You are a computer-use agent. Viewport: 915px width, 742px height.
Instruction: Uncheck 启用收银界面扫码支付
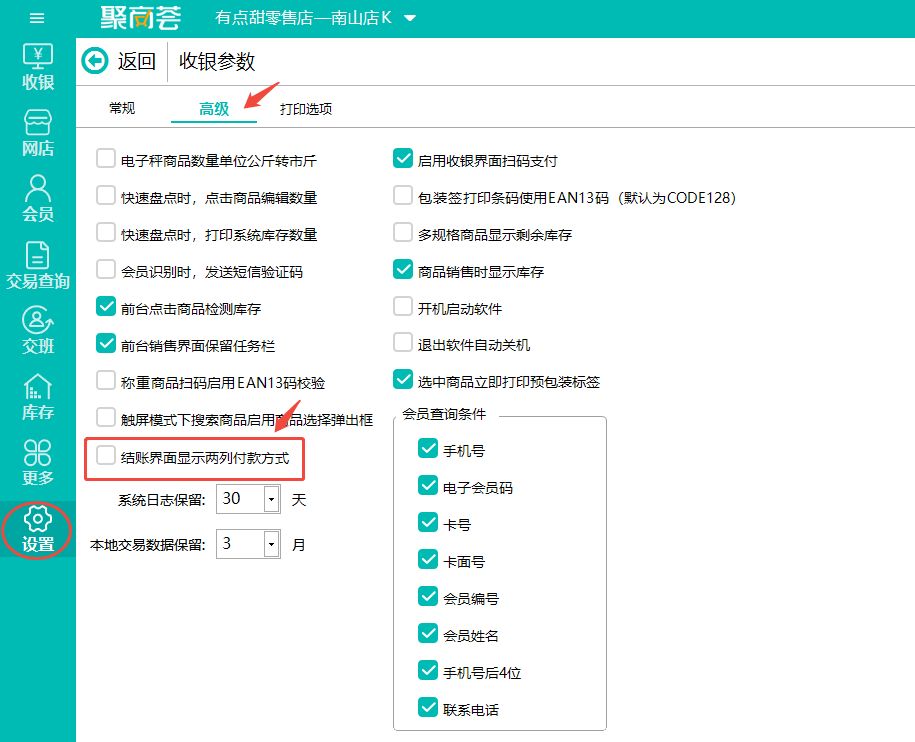(403, 159)
